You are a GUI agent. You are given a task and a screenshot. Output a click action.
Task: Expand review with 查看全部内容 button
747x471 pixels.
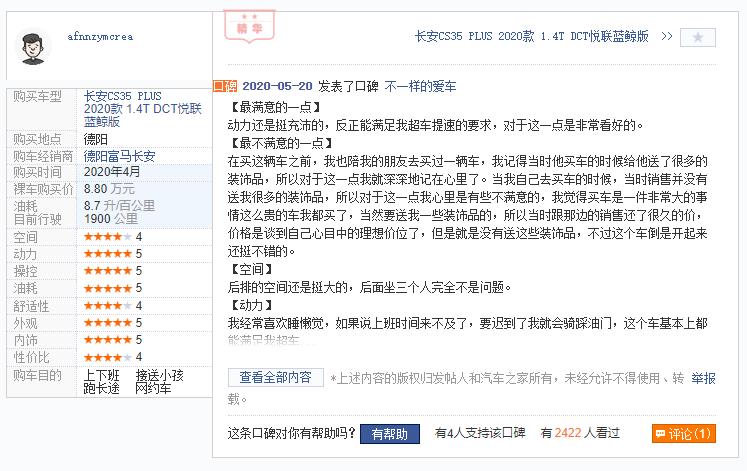(x=275, y=377)
